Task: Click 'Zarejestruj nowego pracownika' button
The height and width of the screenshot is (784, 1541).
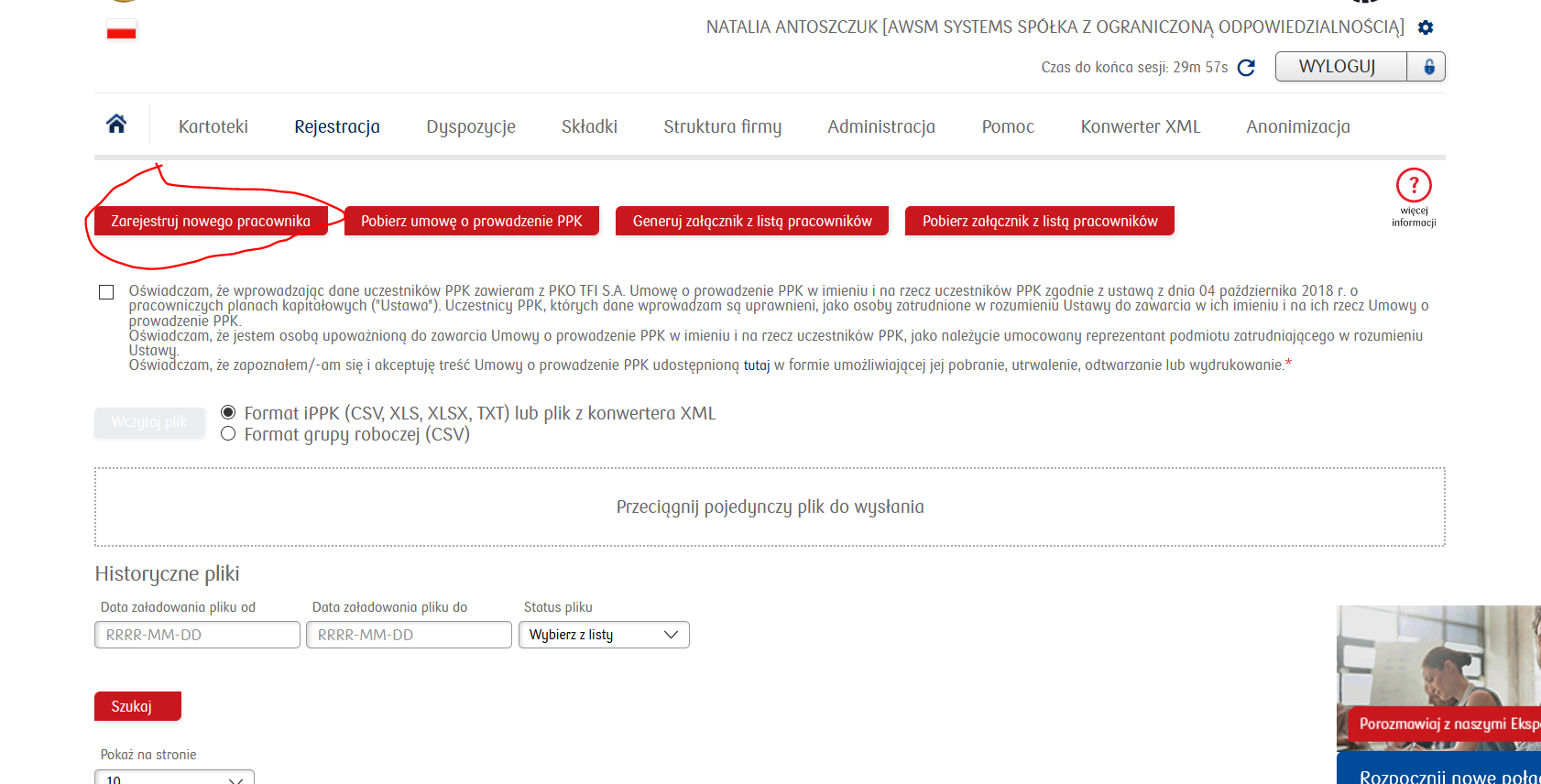Action: point(211,221)
